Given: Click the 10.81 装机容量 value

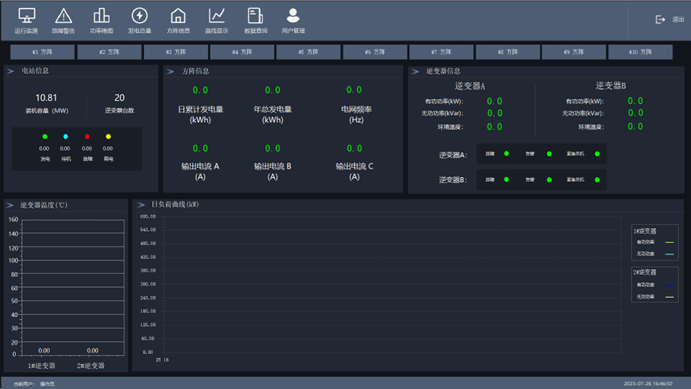Looking at the screenshot, I should pos(46,98).
